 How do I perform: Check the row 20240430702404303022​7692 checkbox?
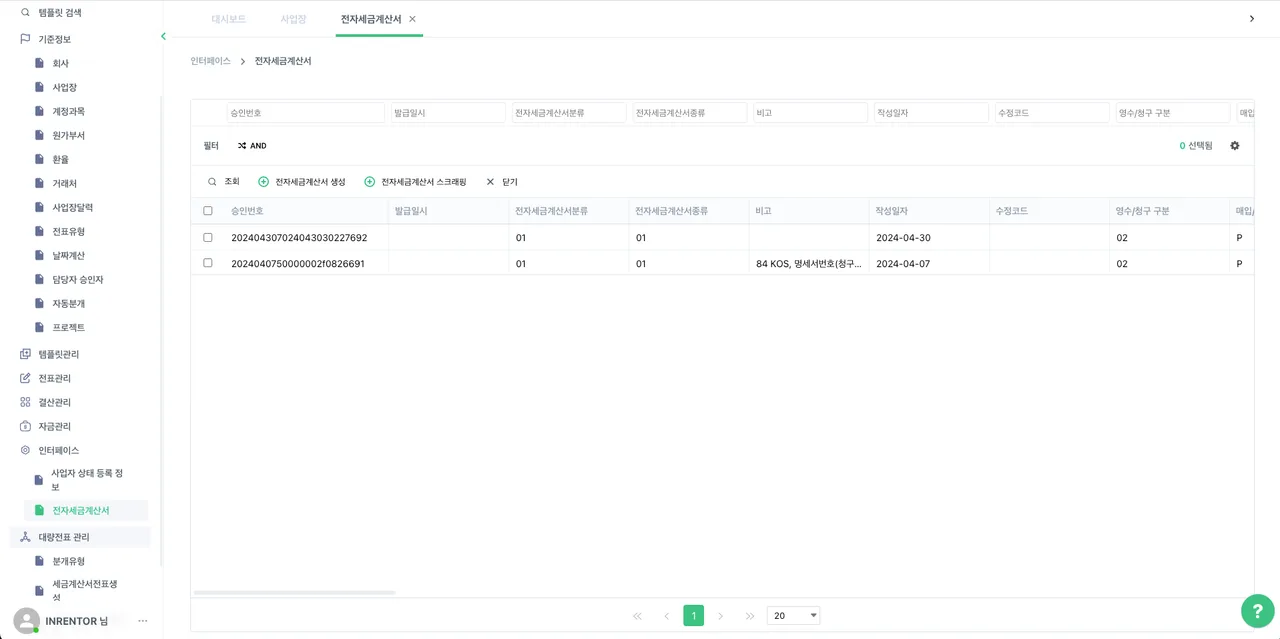coord(208,238)
